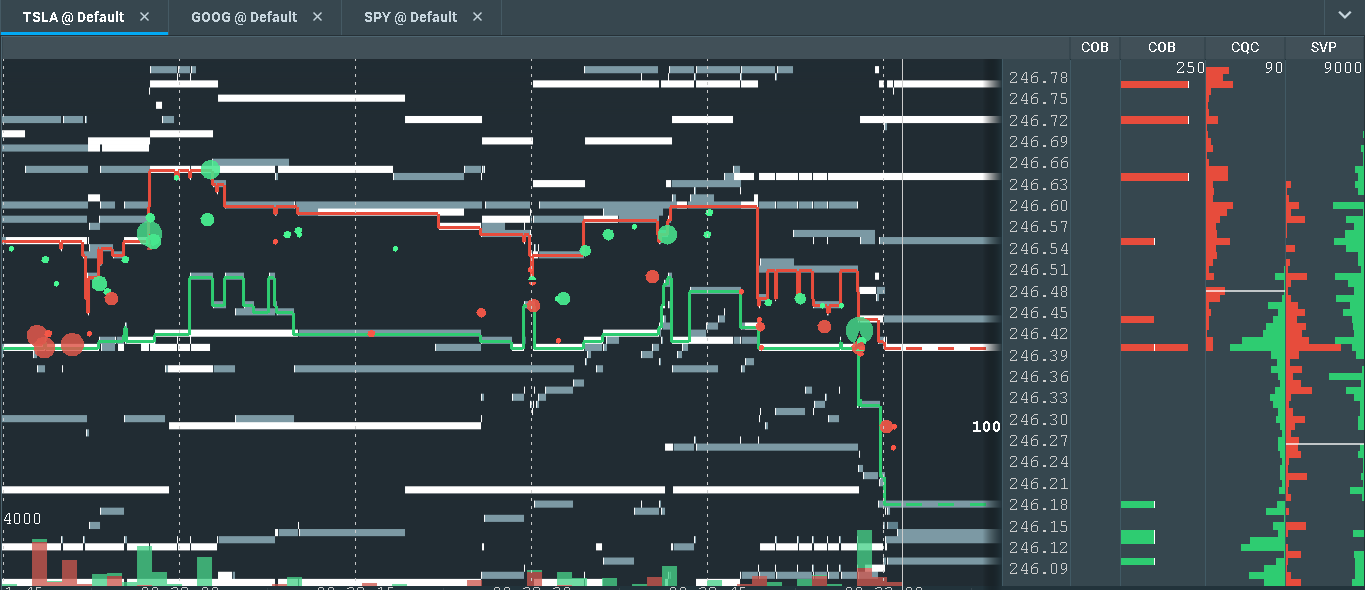The image size is (1365, 590).
Task: Click the 250 scale value in COB column
Action: (x=1190, y=67)
